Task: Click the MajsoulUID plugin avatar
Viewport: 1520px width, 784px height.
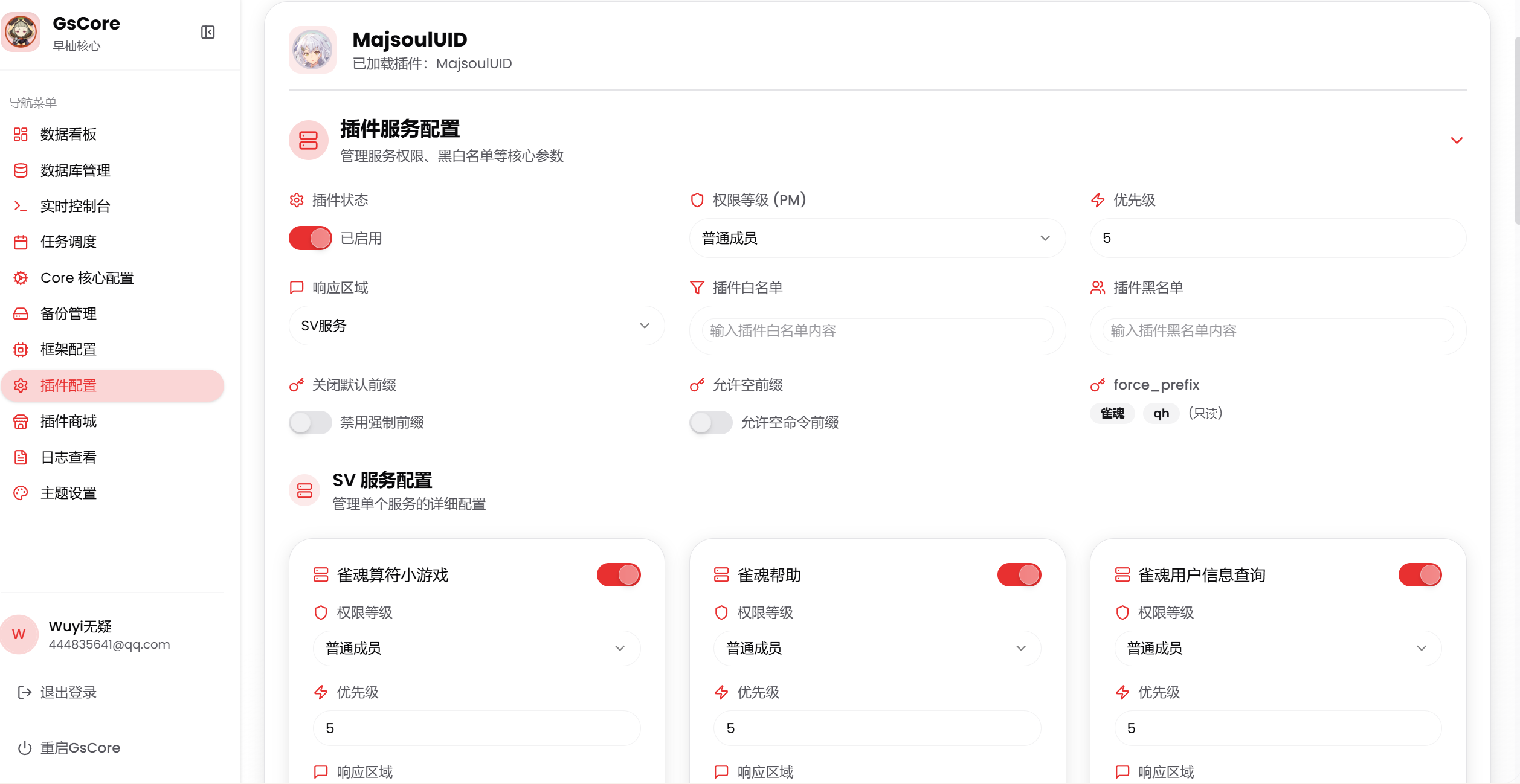Action: [x=312, y=50]
